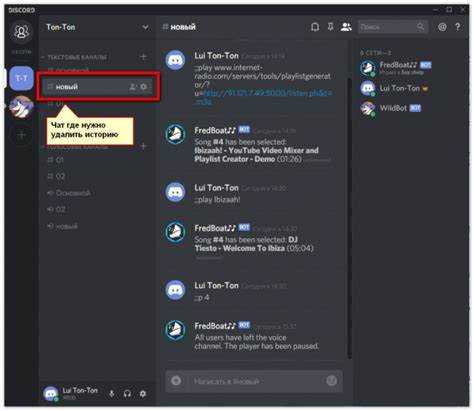Create invite for новый channel
Viewport: 474px width, 411px height.
point(133,87)
